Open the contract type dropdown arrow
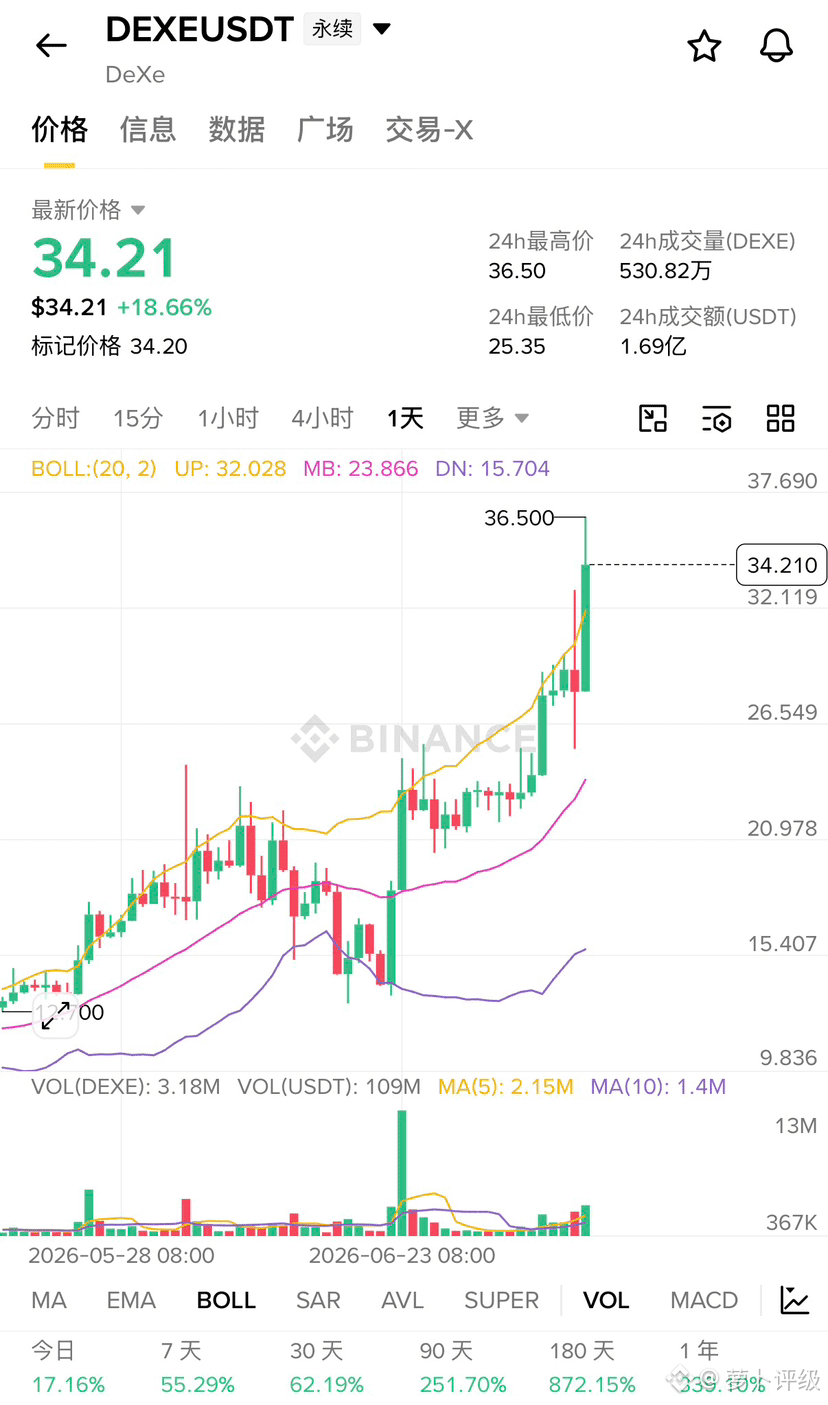Image resolution: width=828 pixels, height=1405 pixels. (382, 29)
